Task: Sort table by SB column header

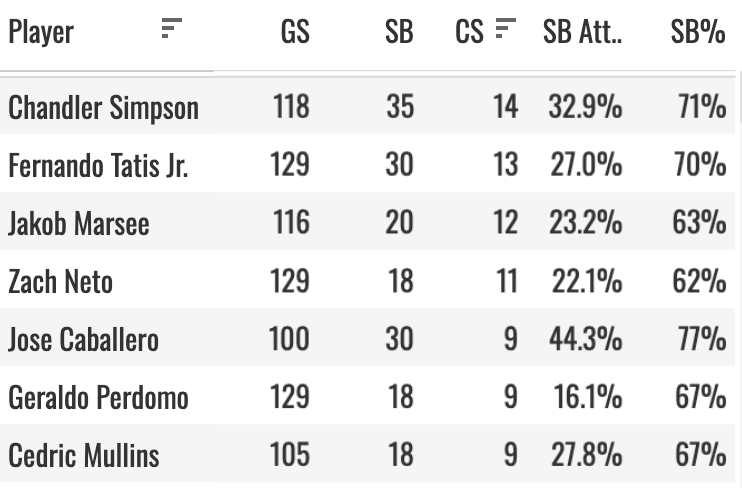Action: 399,32
